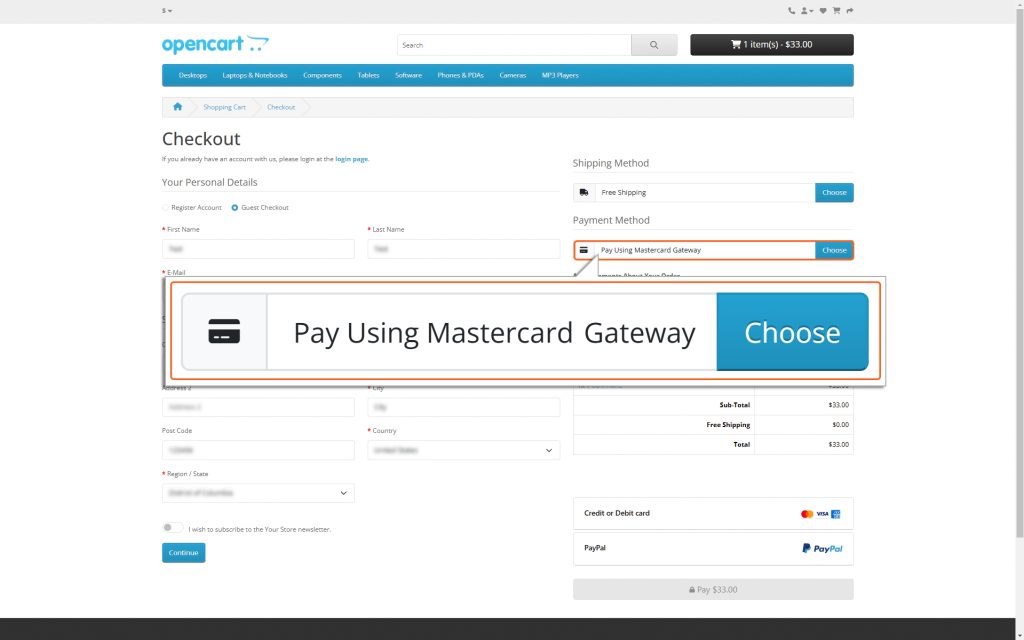This screenshot has height=640, width=1024.
Task: Open the wish list heart icon
Action: [823, 11]
